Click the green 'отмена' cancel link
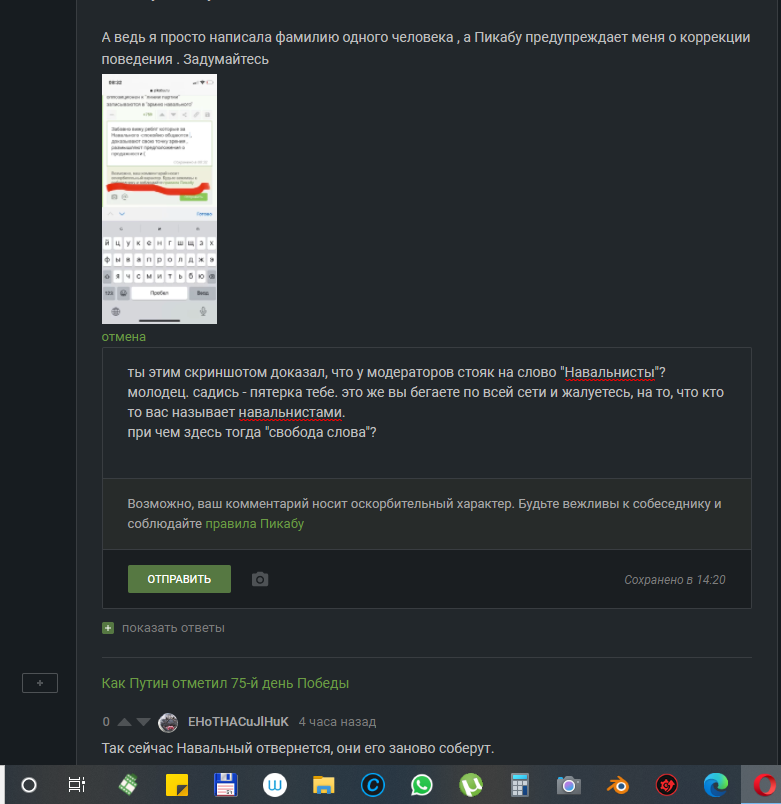Viewport: 781px width, 804px height. (124, 337)
